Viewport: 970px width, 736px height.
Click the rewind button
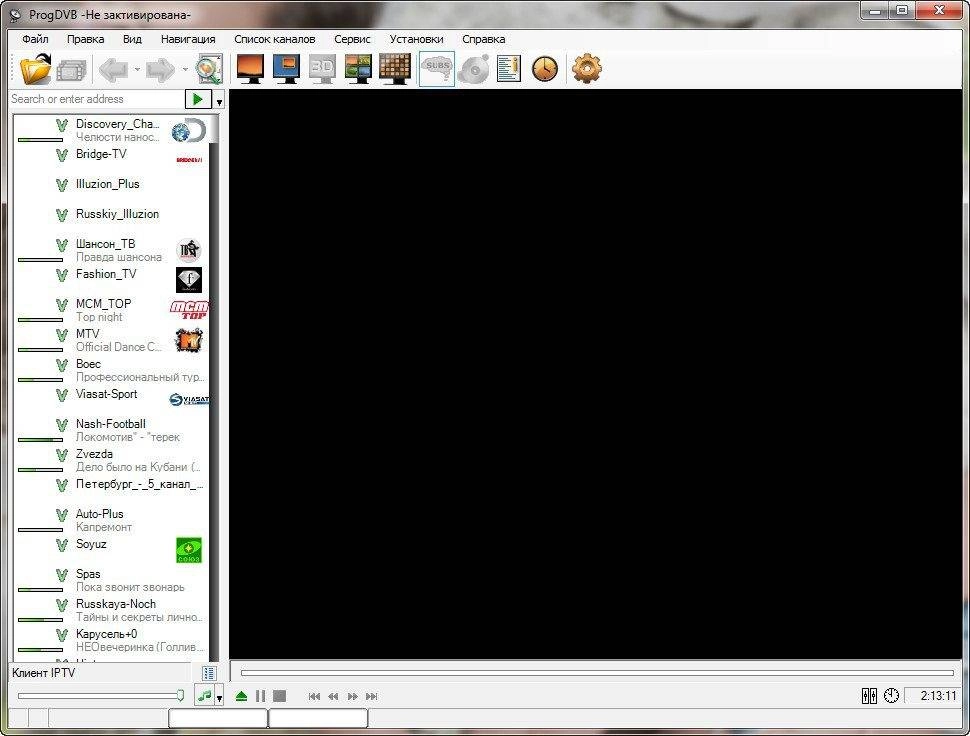333,696
